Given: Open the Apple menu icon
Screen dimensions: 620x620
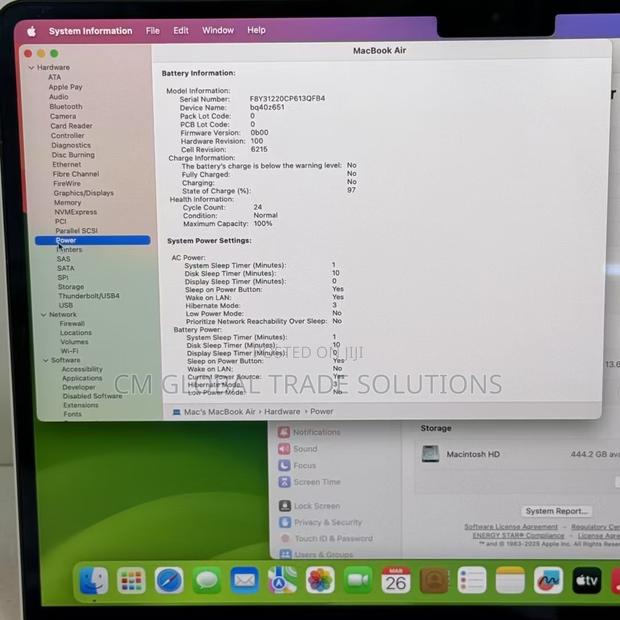Looking at the screenshot, I should 32,31.
